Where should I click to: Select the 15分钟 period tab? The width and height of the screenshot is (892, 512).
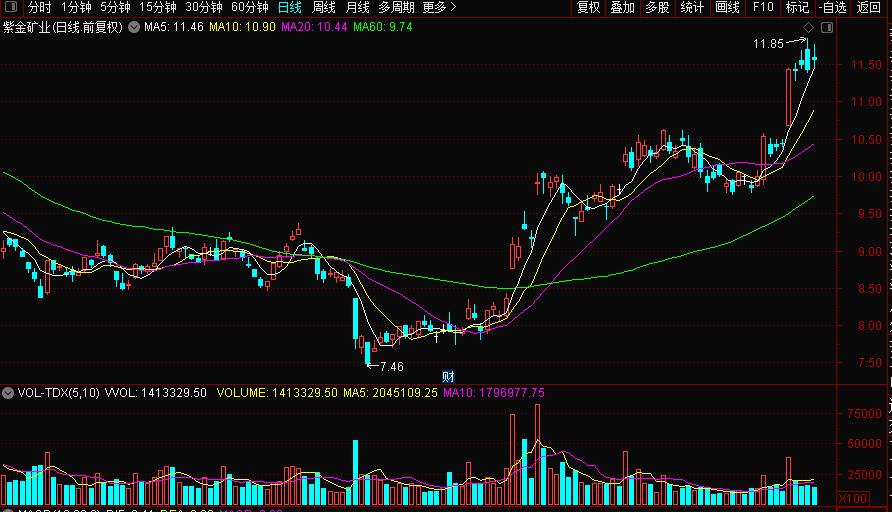click(157, 7)
